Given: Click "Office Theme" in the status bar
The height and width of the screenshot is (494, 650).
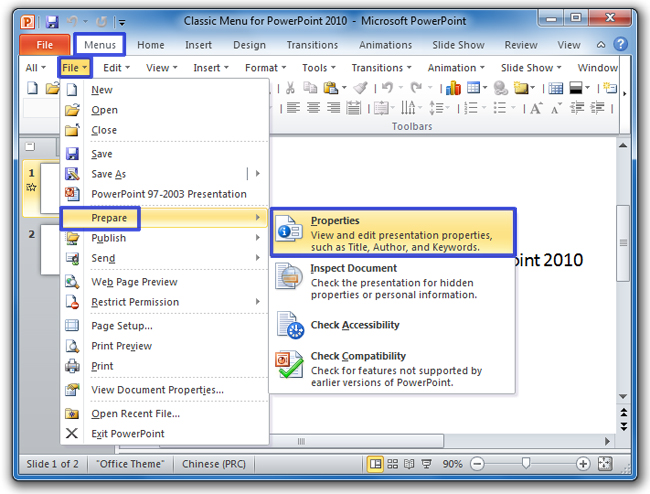Looking at the screenshot, I should pos(130,464).
